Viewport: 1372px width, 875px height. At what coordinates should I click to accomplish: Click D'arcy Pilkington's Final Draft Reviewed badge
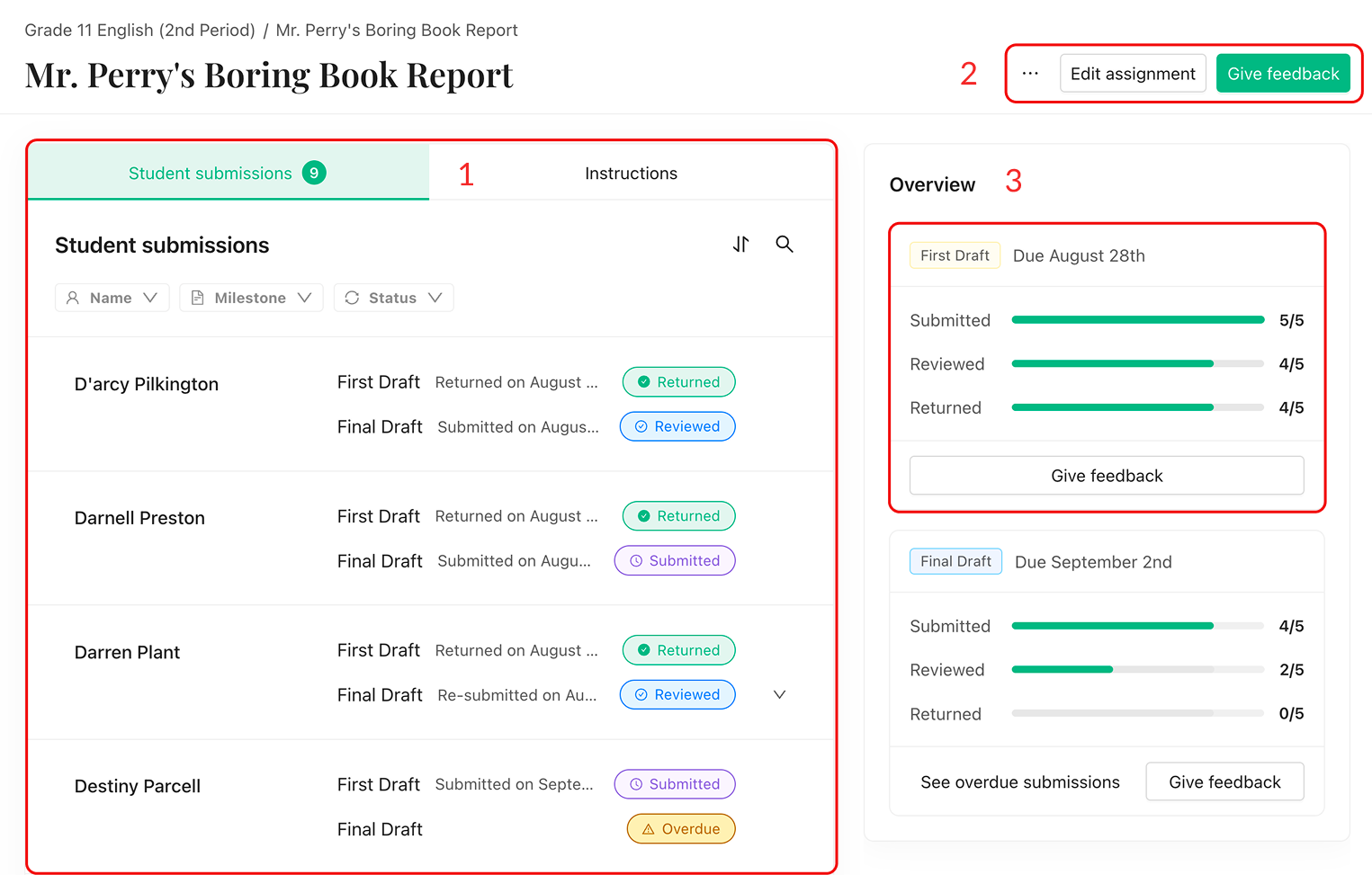[x=677, y=426]
